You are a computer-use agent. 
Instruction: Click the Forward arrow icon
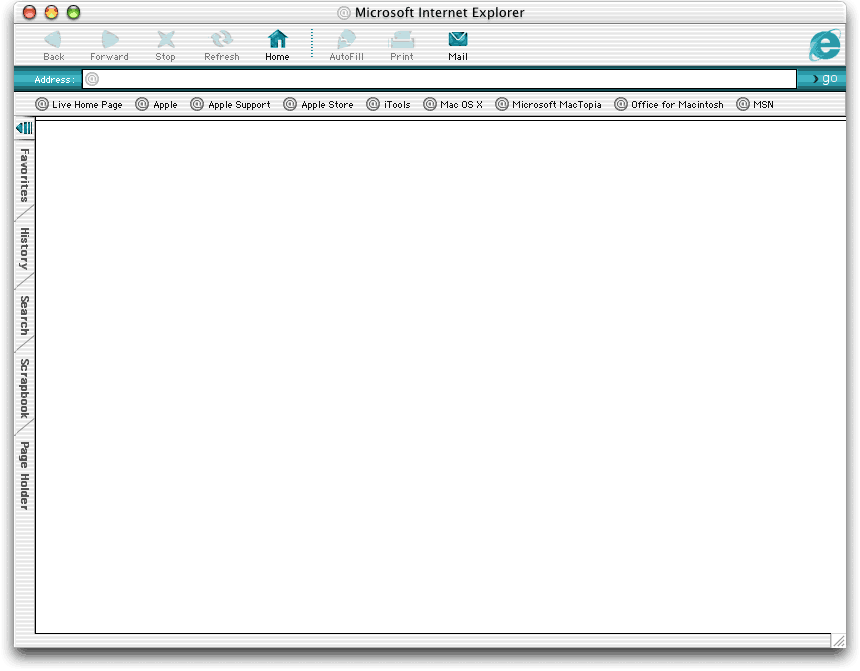(110, 40)
